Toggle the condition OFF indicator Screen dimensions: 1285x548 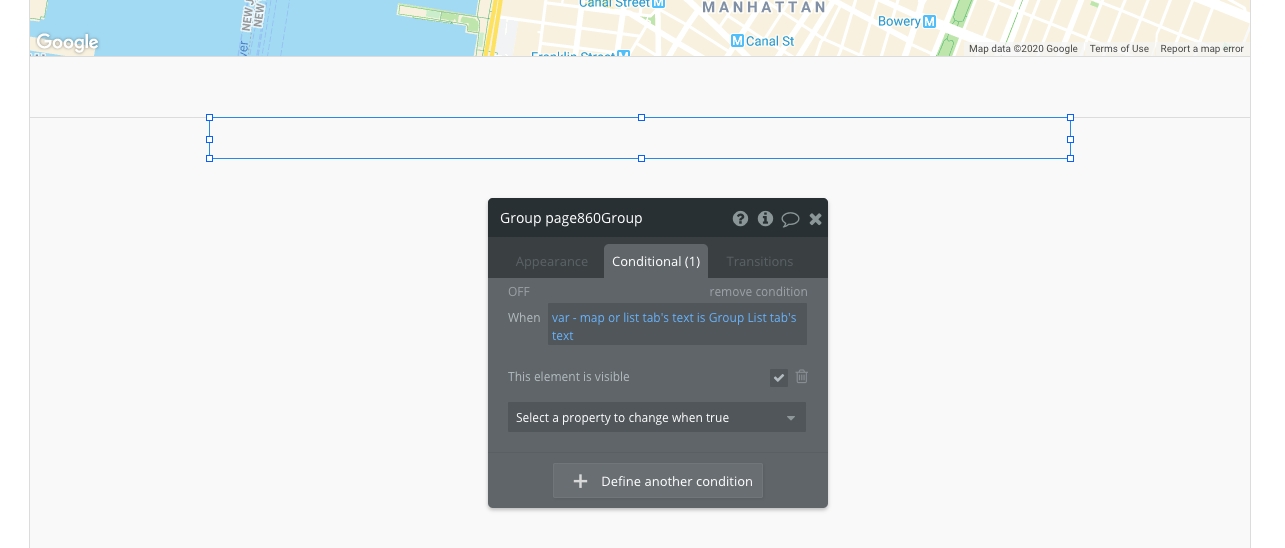[519, 292]
